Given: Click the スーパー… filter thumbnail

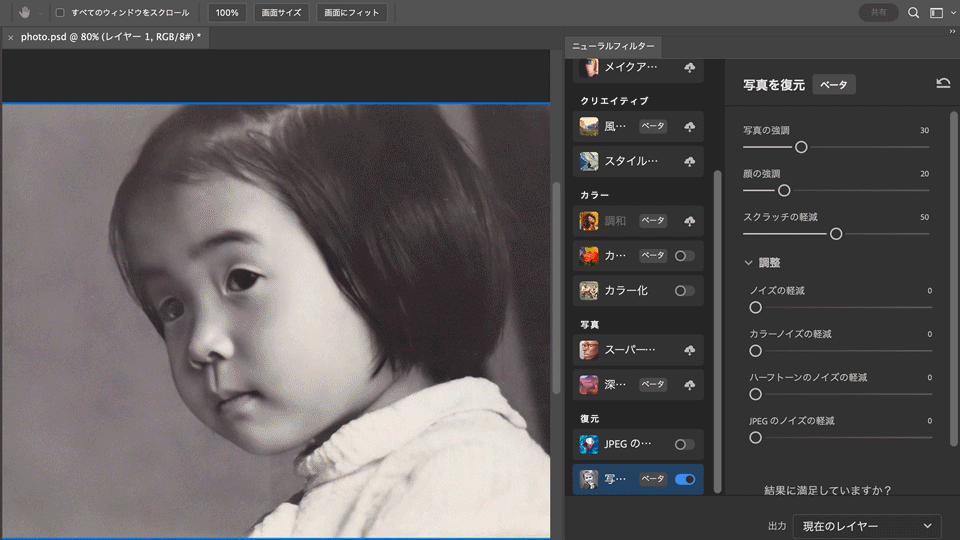Looking at the screenshot, I should pos(589,350).
